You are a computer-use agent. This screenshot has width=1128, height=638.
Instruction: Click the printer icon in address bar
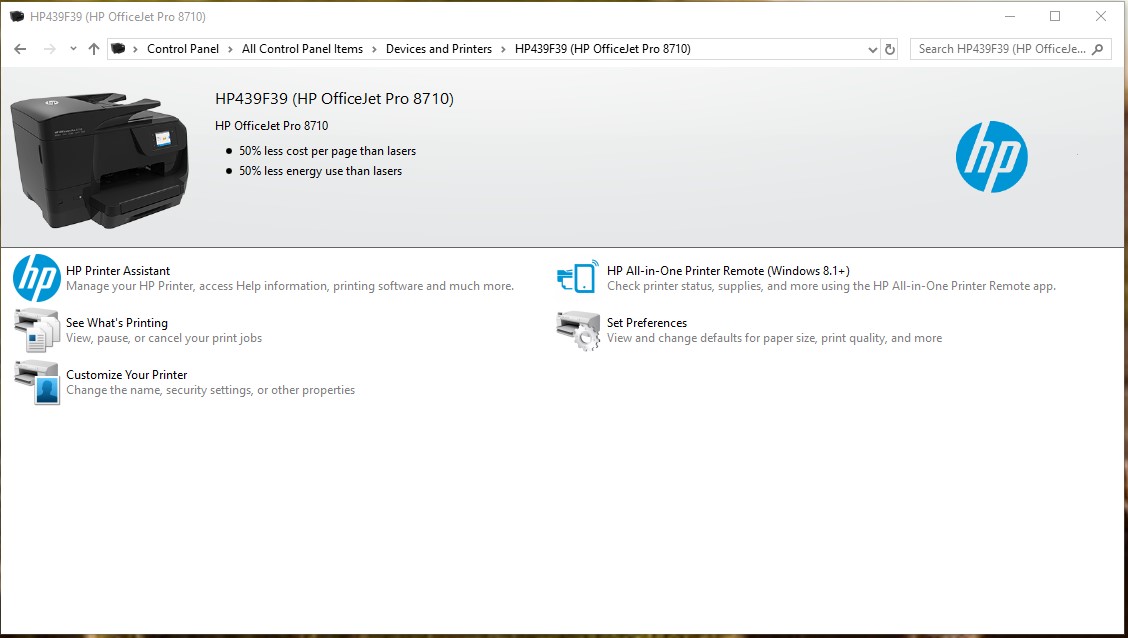[x=118, y=49]
